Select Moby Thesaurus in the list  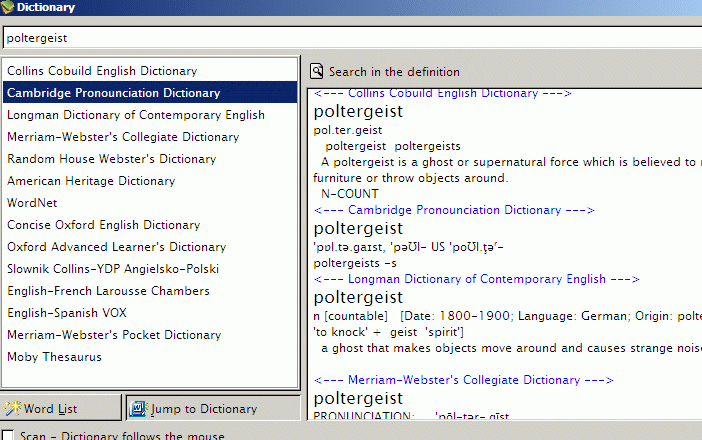(150, 357)
